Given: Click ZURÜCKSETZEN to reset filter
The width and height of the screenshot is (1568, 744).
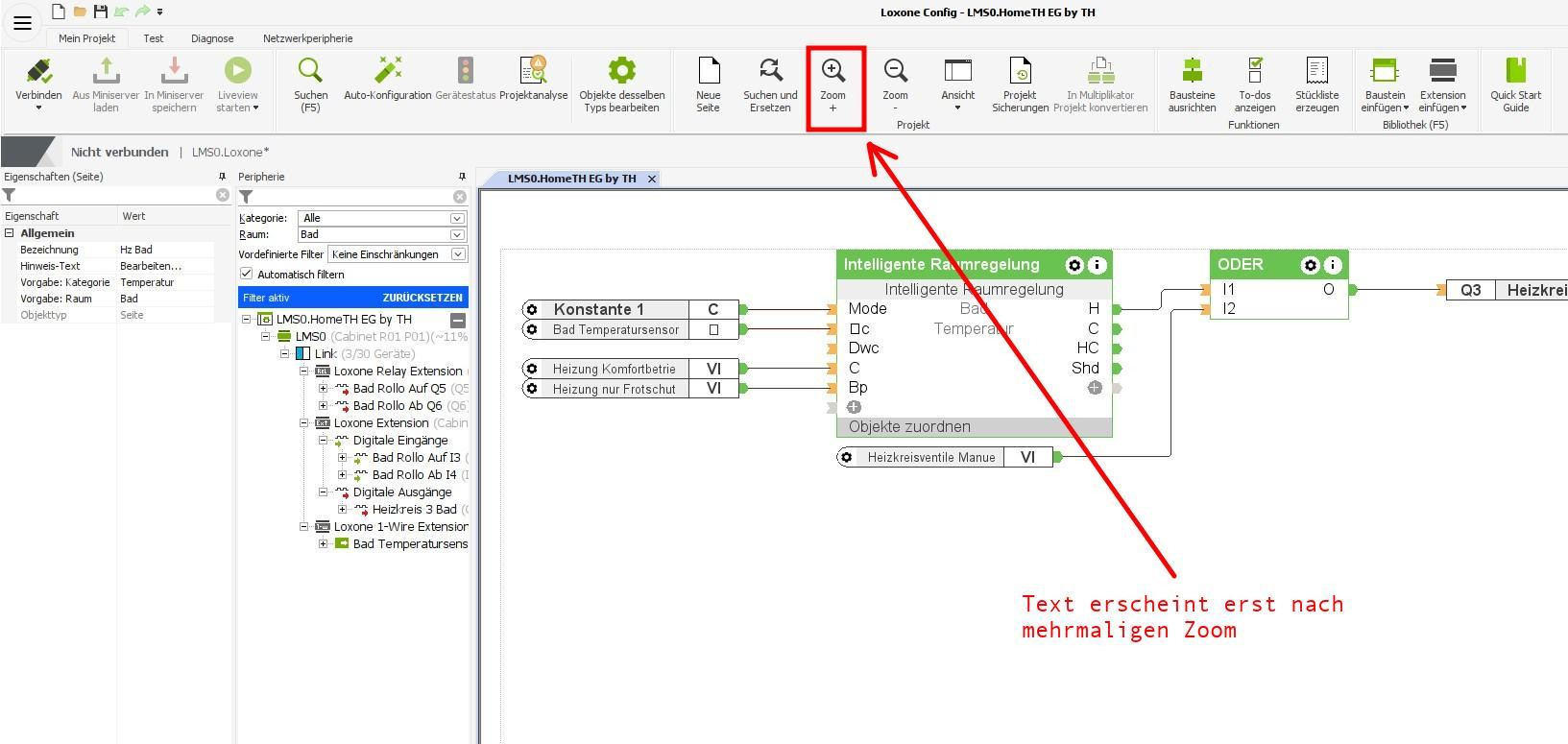Looking at the screenshot, I should [x=422, y=298].
